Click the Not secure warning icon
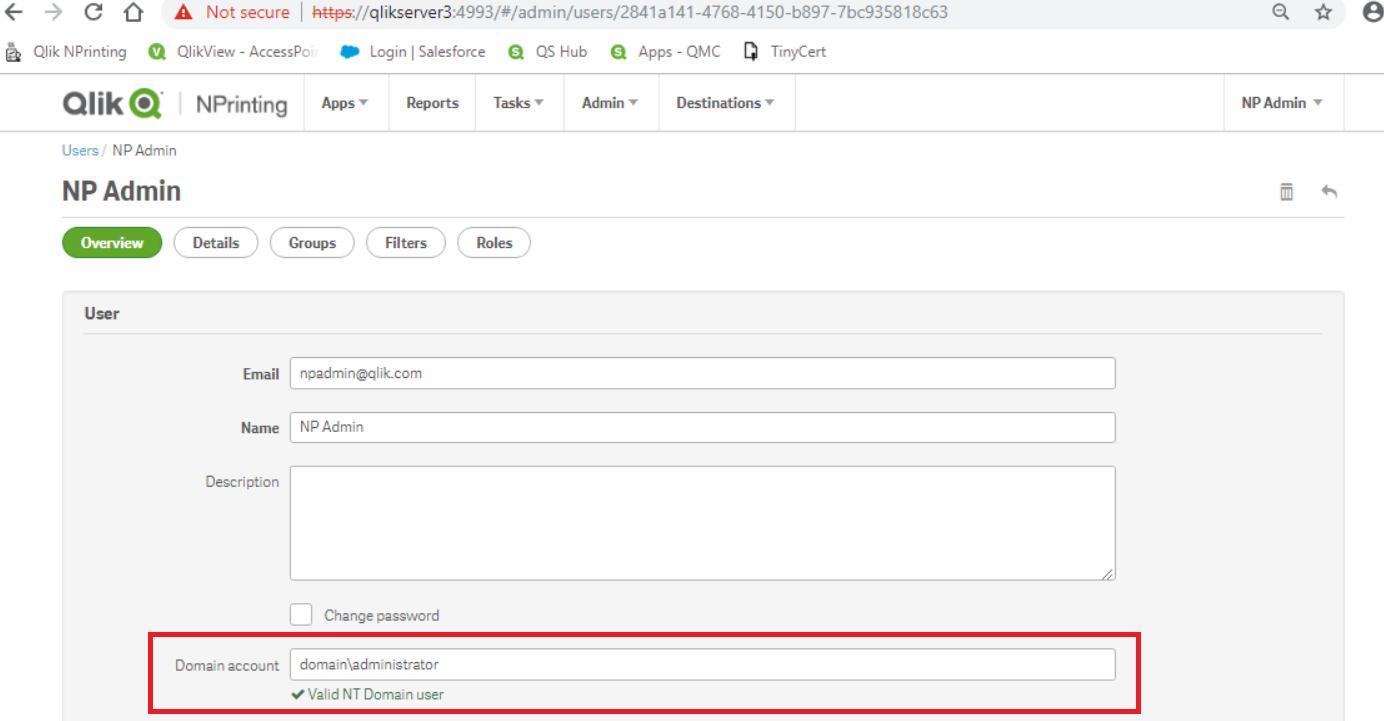 click(183, 12)
